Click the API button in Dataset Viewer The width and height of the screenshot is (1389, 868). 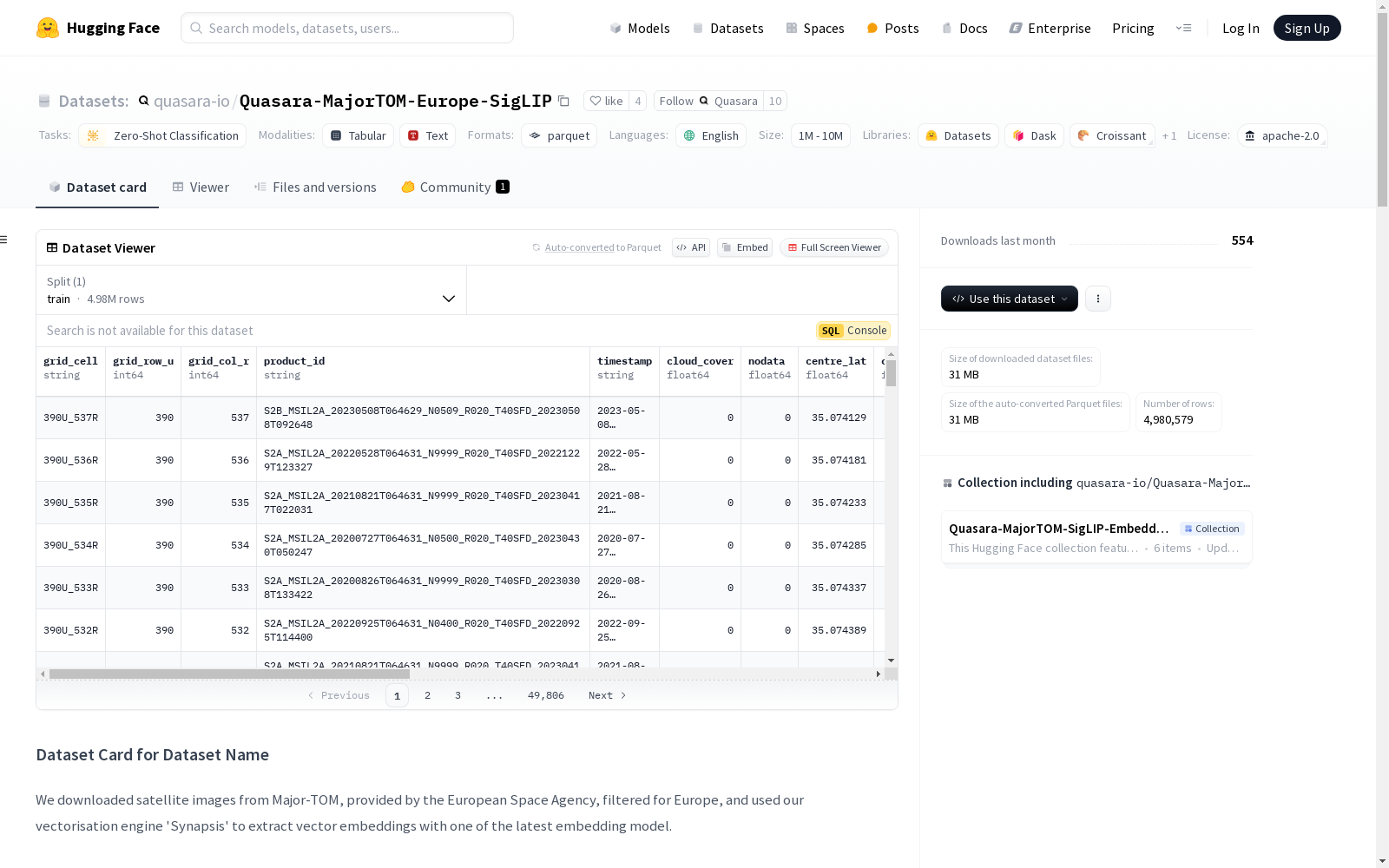(x=691, y=247)
